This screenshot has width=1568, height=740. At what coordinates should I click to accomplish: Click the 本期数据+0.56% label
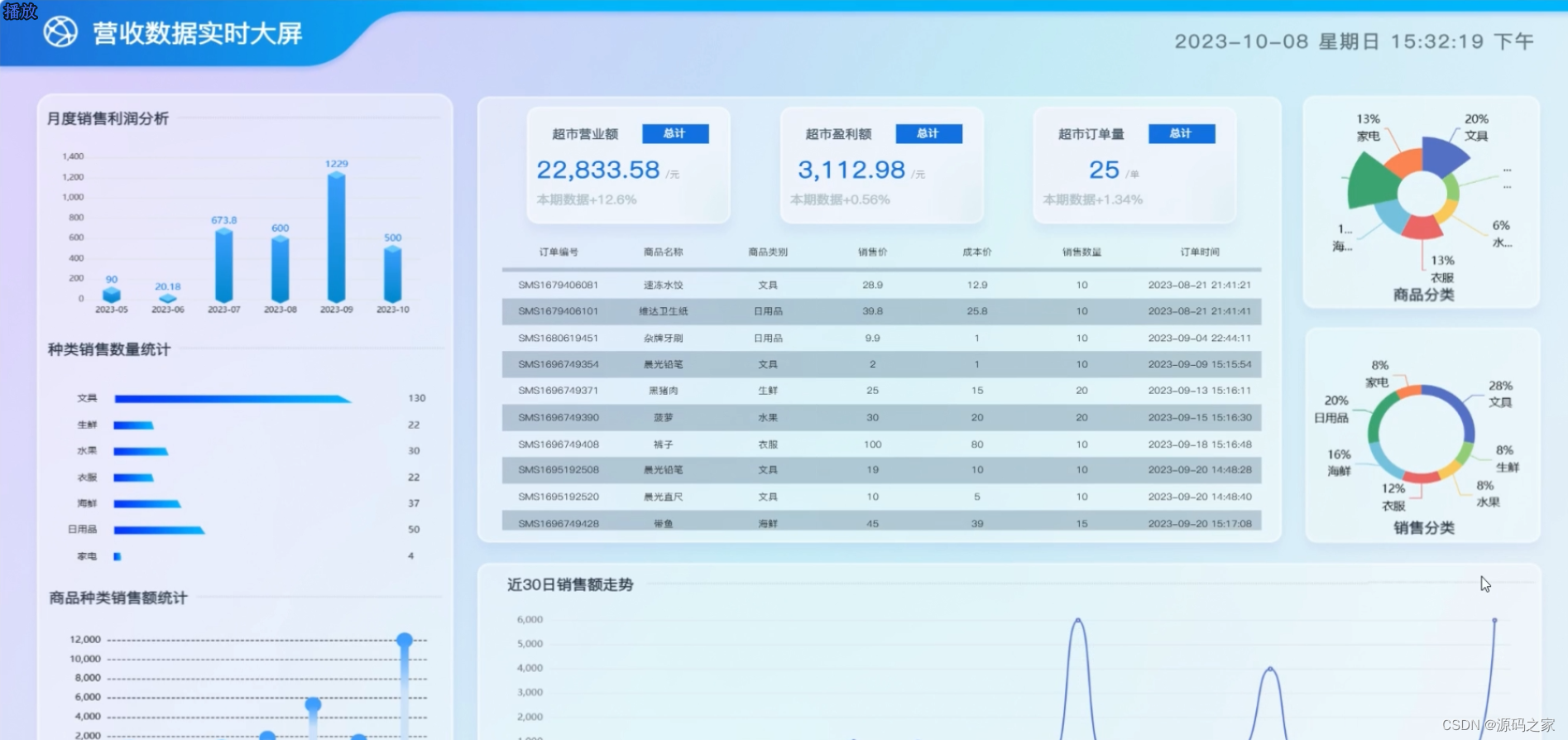840,199
